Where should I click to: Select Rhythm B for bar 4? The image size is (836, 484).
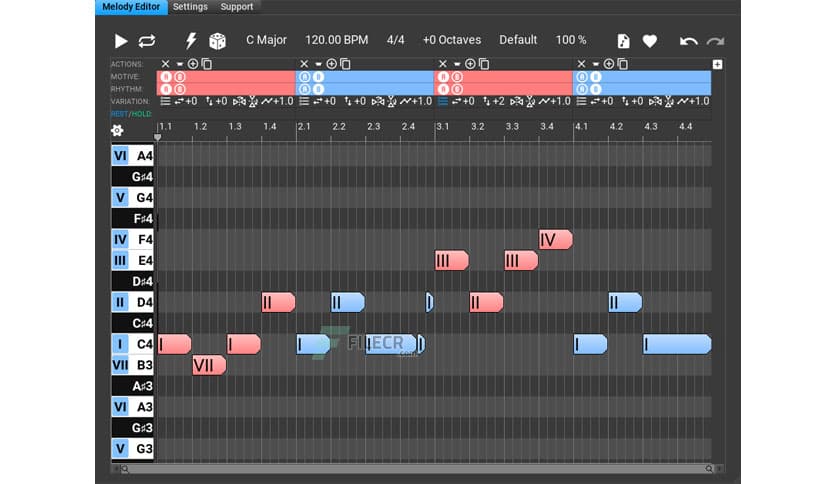(x=596, y=89)
